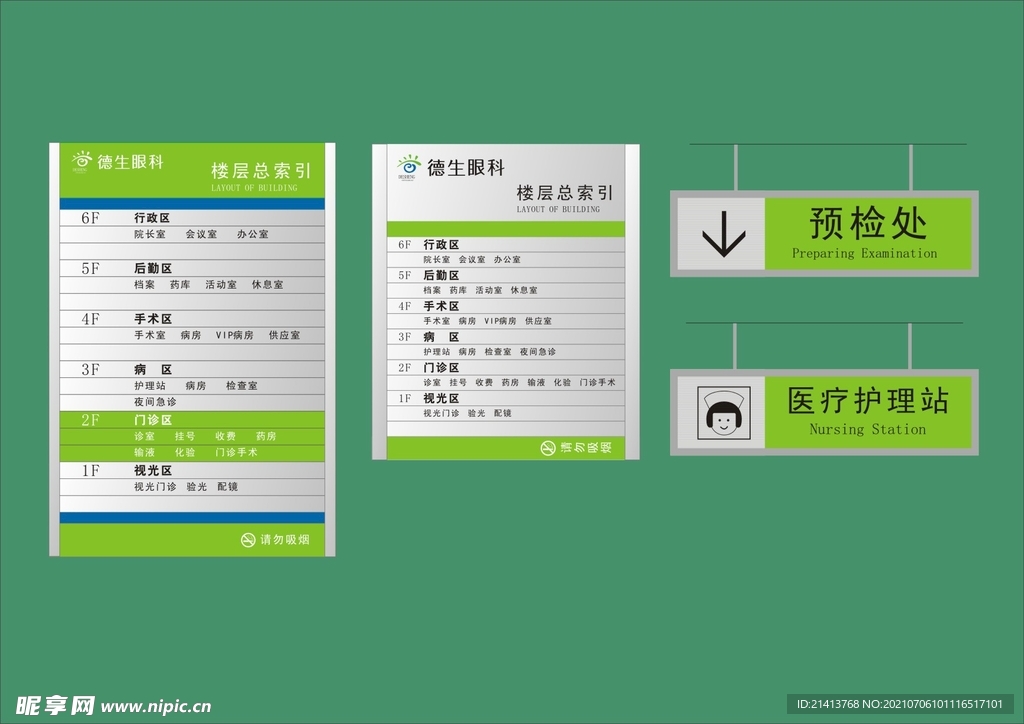Image resolution: width=1024 pixels, height=724 pixels.
Task: Click 配镜 on the blue-striped directory
Action: pyautogui.click(x=228, y=487)
